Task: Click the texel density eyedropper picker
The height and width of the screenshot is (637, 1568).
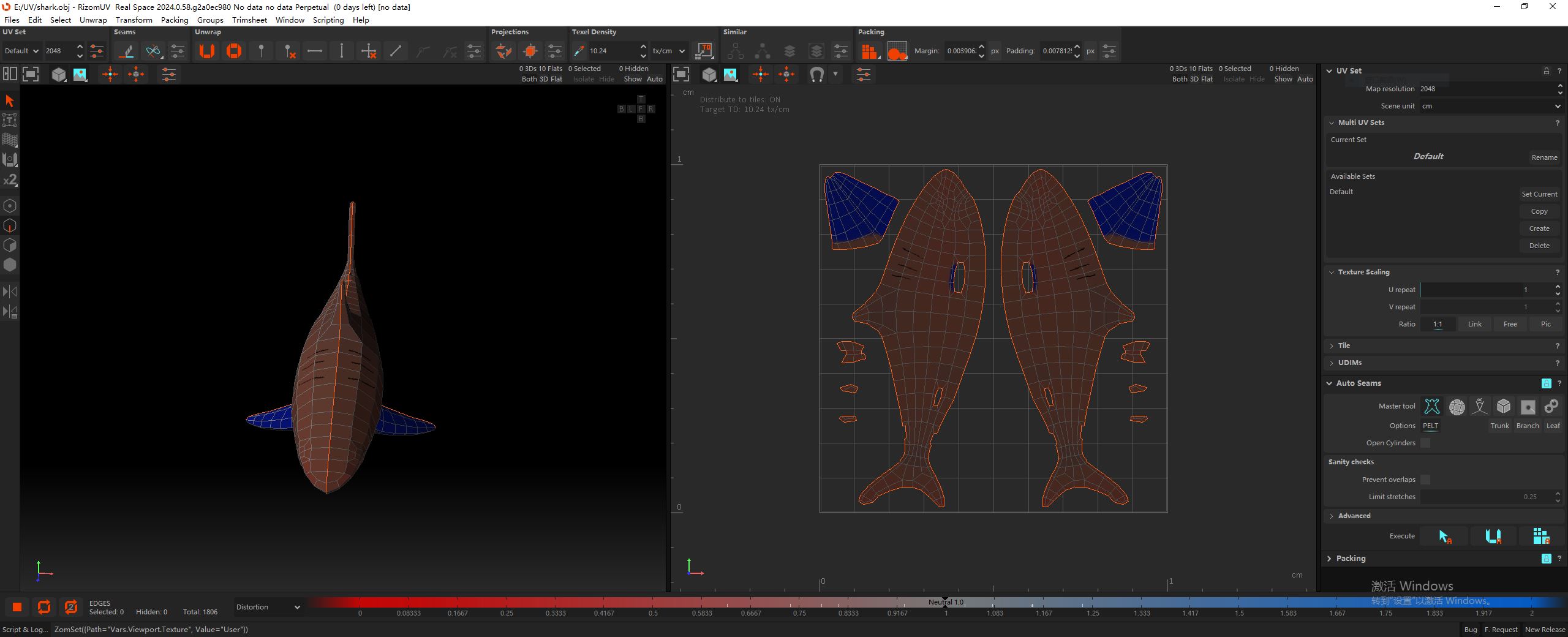Action: tap(579, 51)
